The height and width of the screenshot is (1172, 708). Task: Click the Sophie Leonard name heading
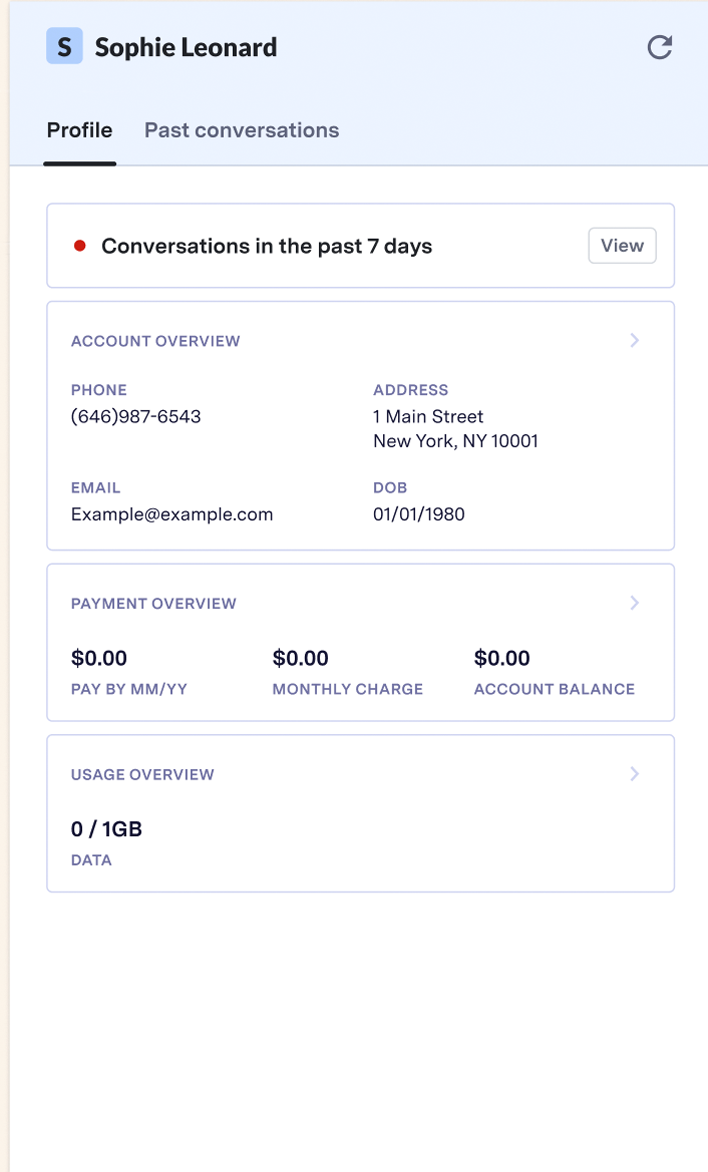point(186,47)
